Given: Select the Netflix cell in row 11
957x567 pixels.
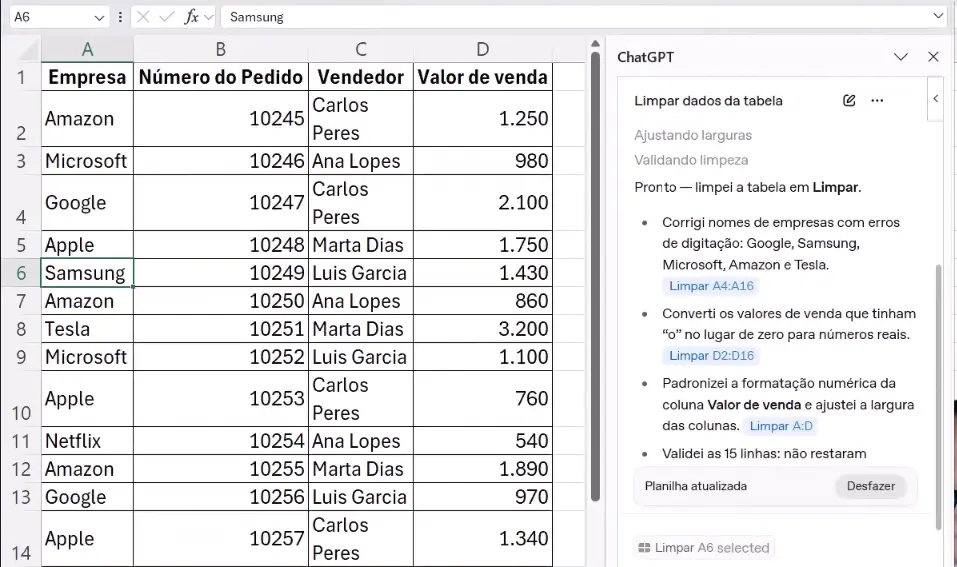Looking at the screenshot, I should coord(87,441).
